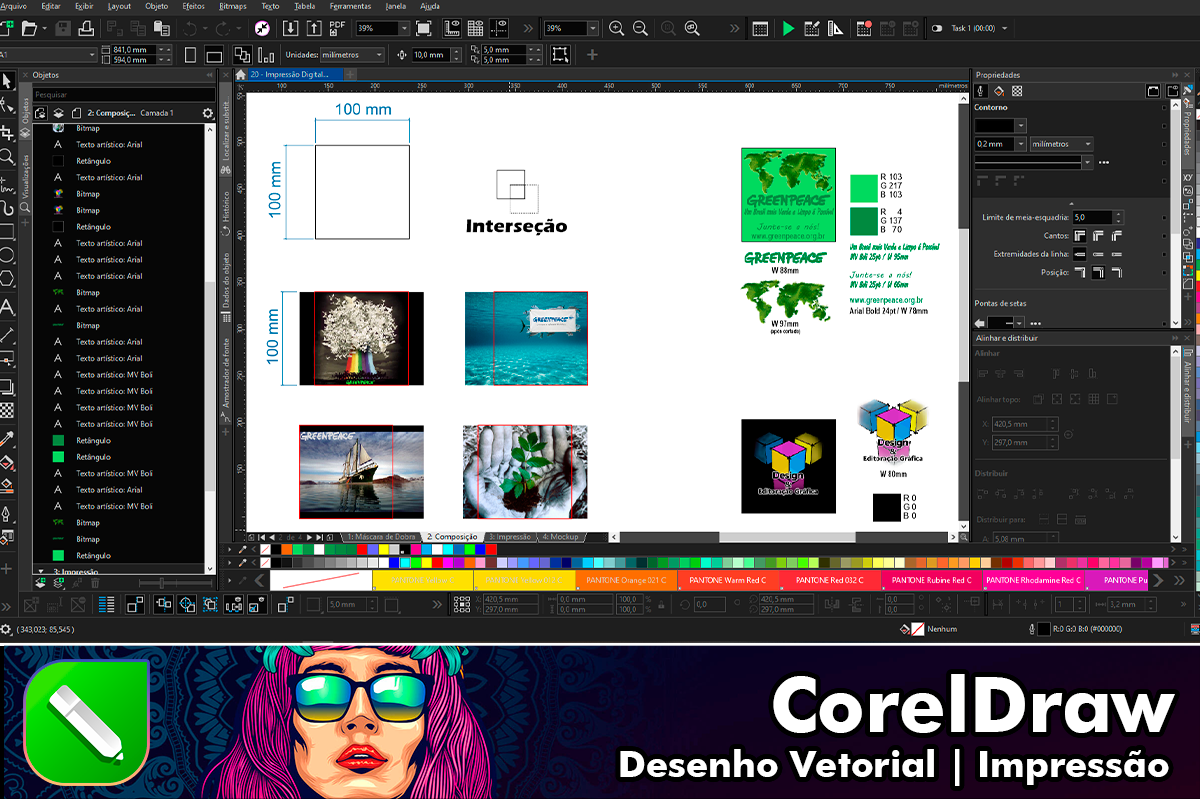This screenshot has height=800, width=1200.
Task: Select the Text tool in the toolbox
Action: [x=7, y=308]
